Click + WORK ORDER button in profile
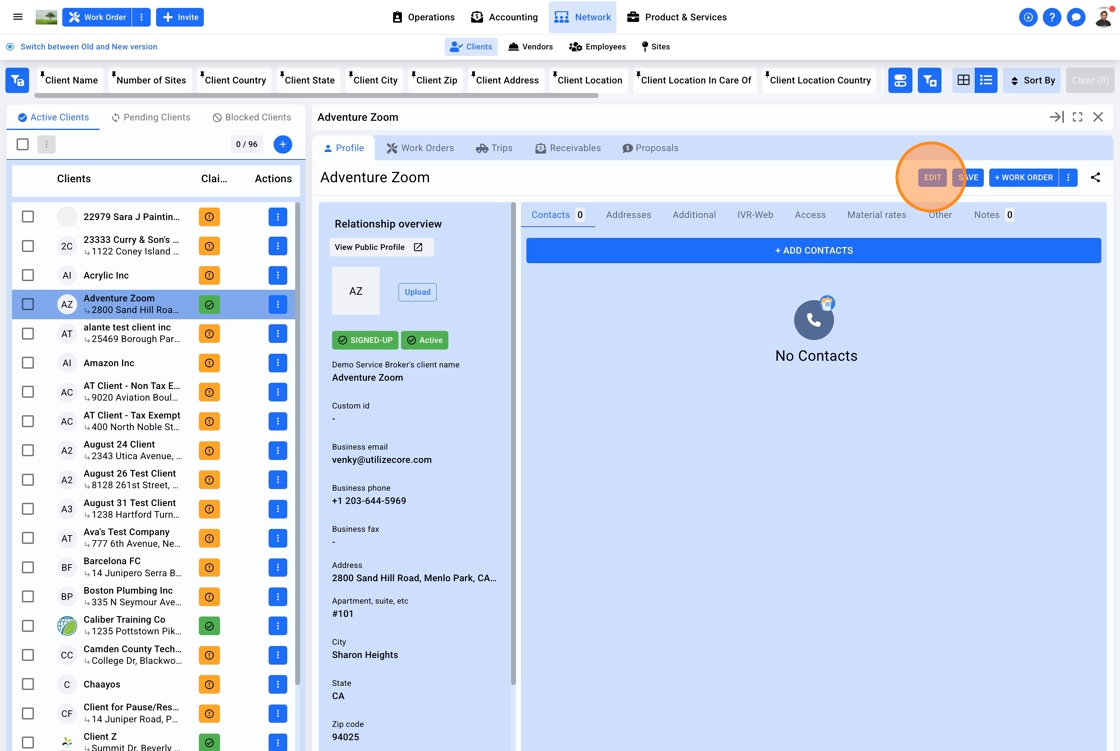Screen dimensions: 1120x751 coord(1024,177)
